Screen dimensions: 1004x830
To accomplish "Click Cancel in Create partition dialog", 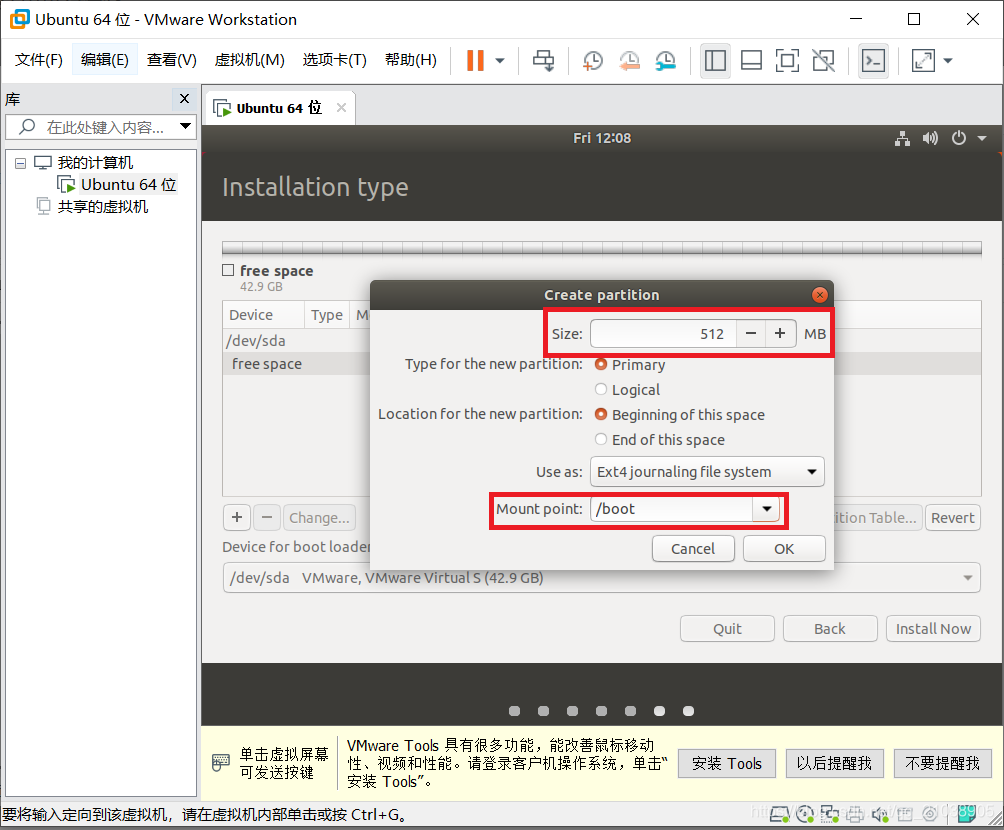I will [x=693, y=549].
